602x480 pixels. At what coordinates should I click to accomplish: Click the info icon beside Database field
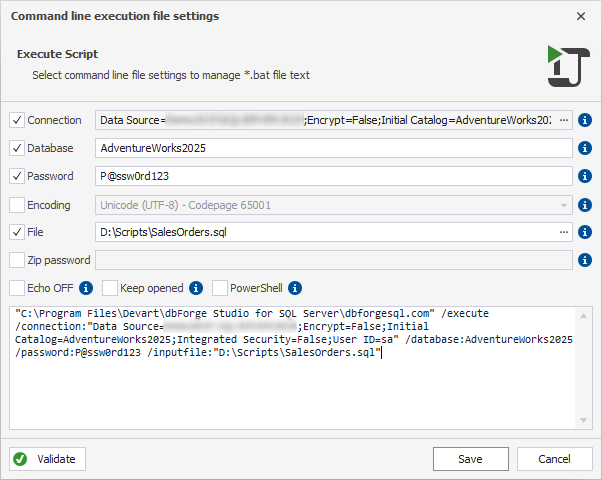(x=584, y=148)
